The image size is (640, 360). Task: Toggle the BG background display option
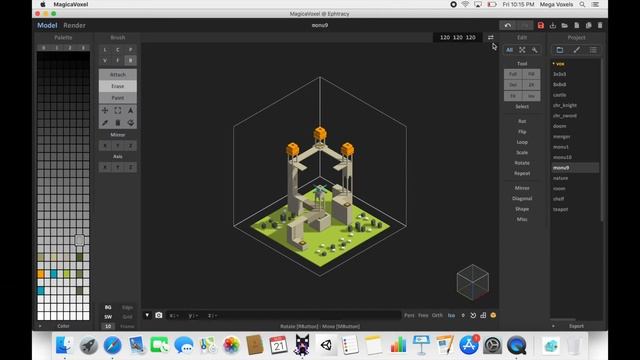[108, 307]
